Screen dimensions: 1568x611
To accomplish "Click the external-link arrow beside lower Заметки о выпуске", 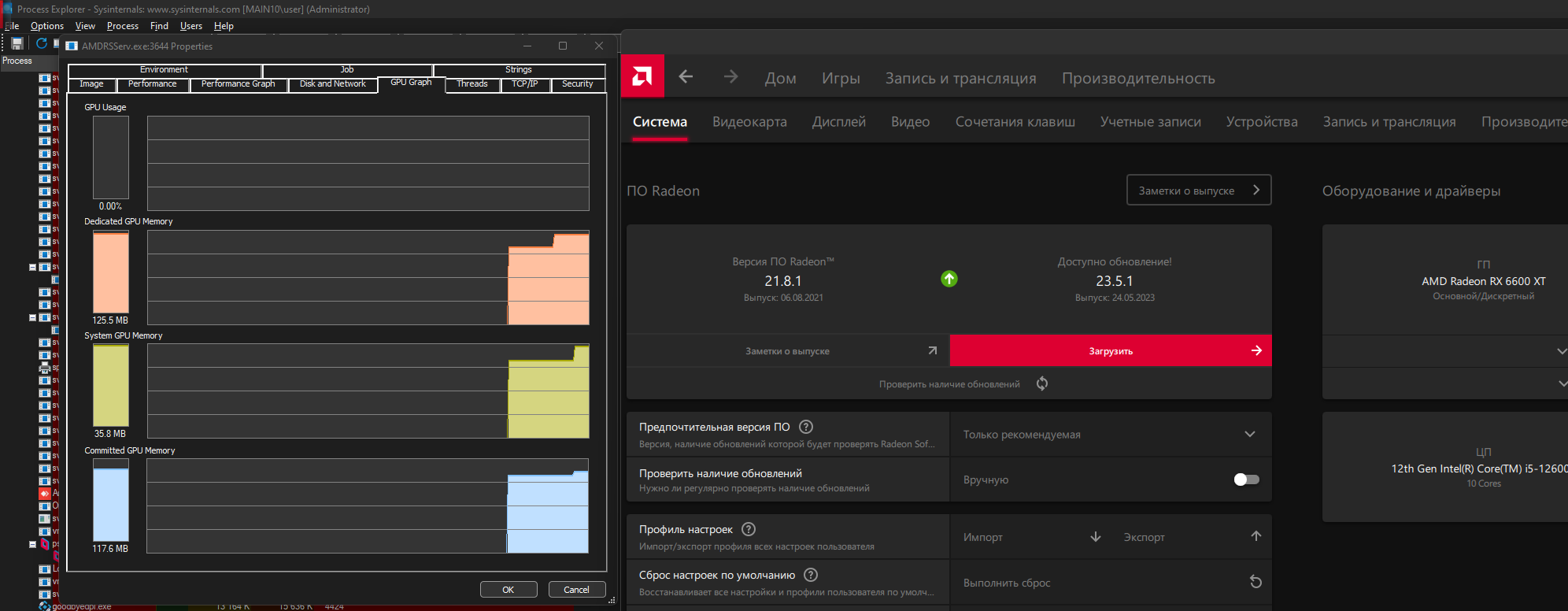I will [933, 350].
